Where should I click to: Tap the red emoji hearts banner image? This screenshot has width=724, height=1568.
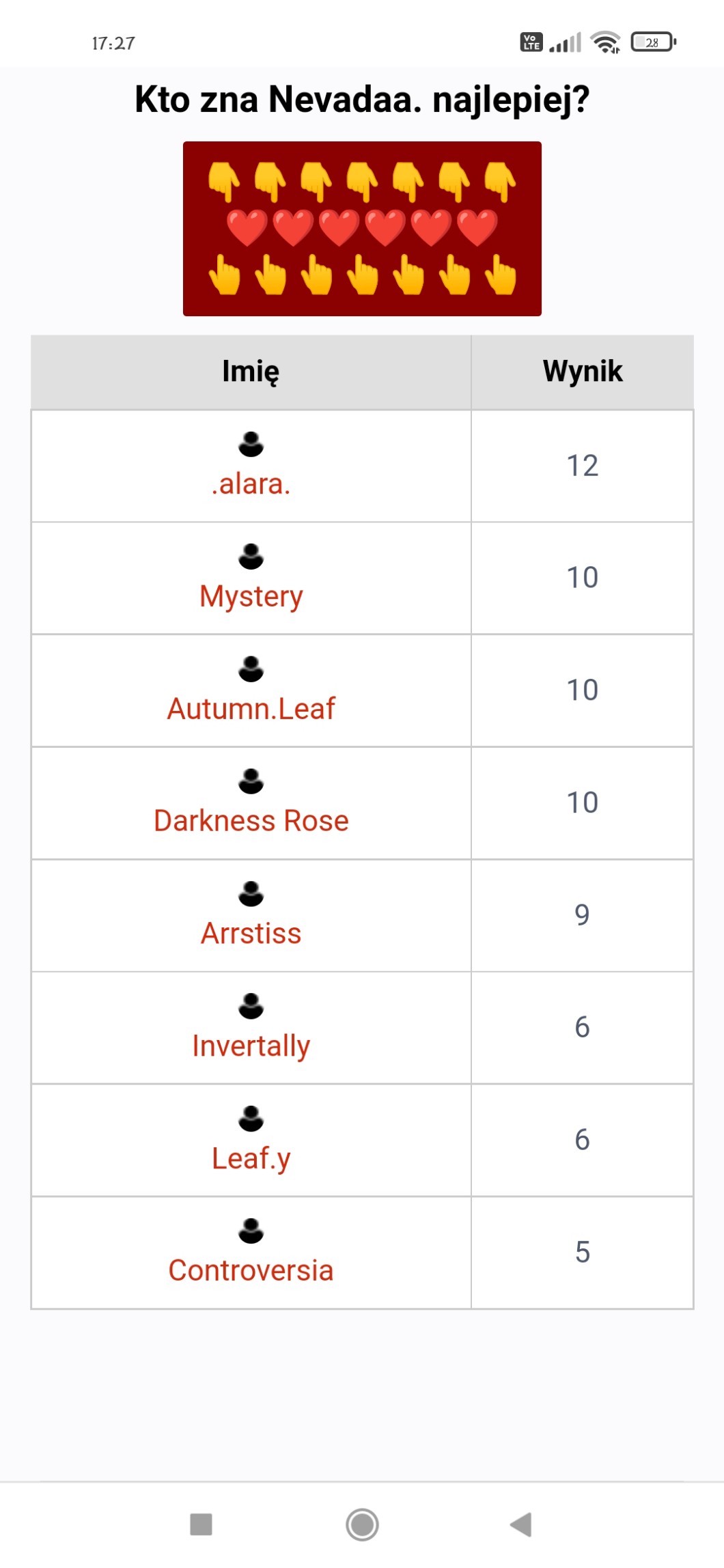(x=362, y=229)
